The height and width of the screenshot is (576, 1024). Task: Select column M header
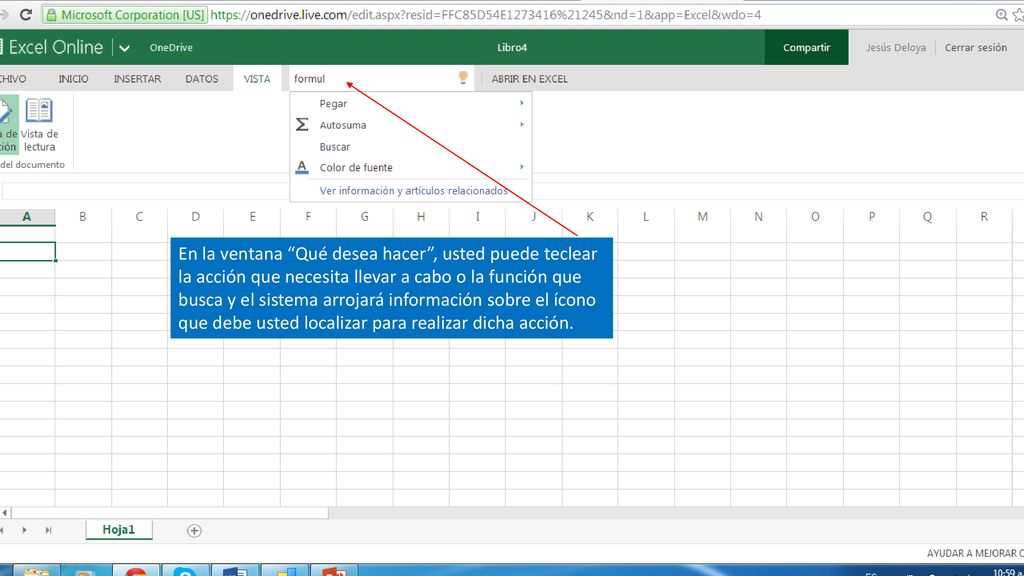point(702,216)
